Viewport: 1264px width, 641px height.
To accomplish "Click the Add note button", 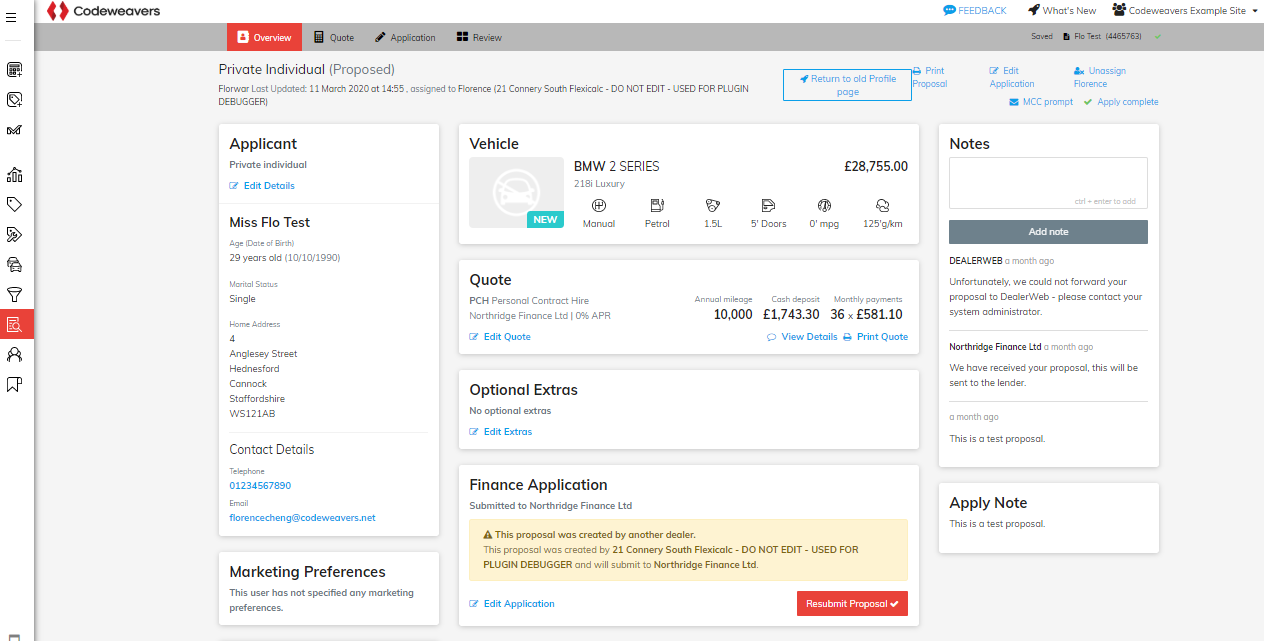I will tap(1048, 232).
